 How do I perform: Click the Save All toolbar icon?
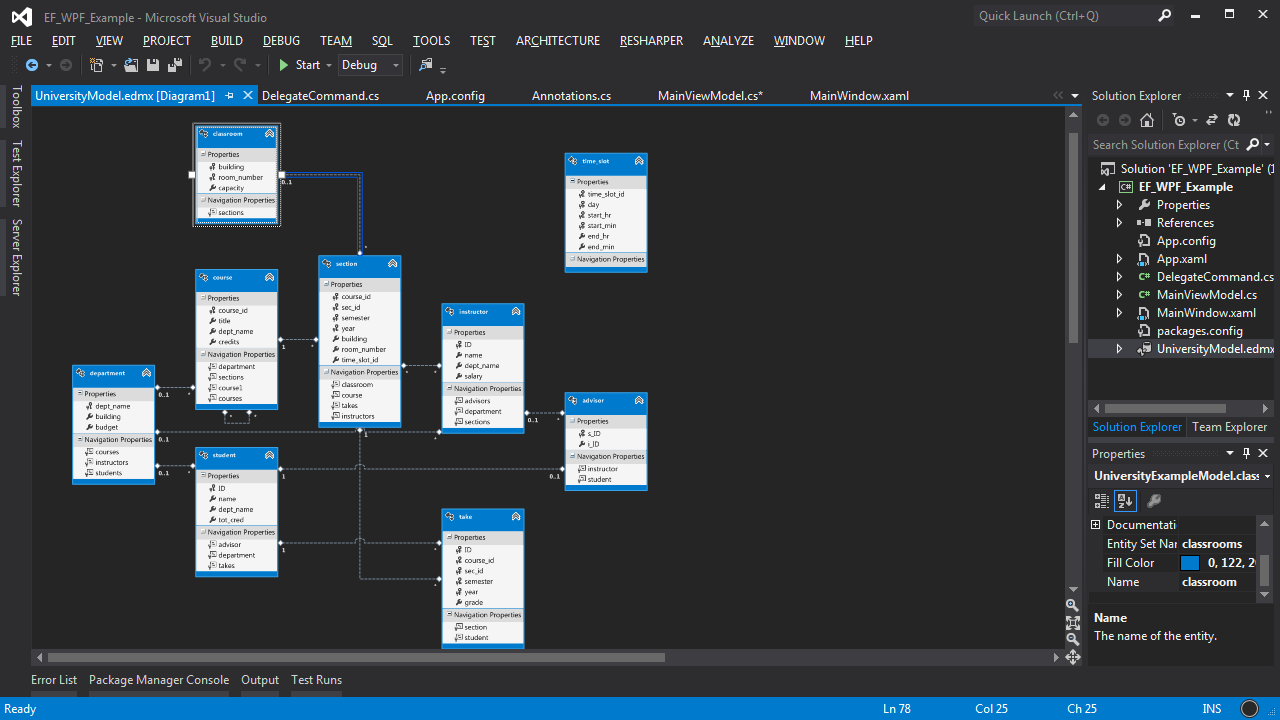[175, 65]
